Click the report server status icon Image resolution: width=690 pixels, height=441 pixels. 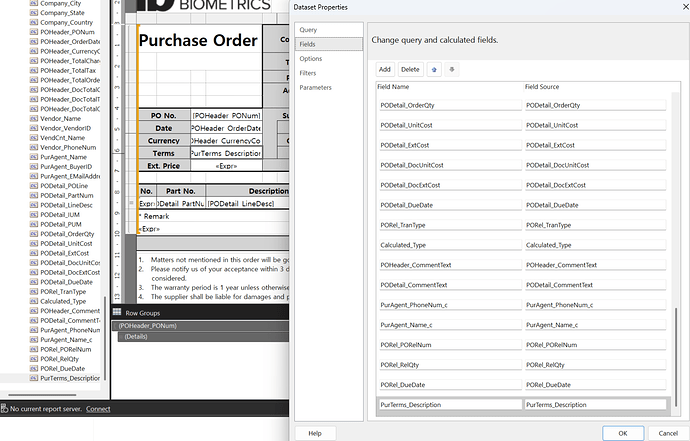(5, 409)
